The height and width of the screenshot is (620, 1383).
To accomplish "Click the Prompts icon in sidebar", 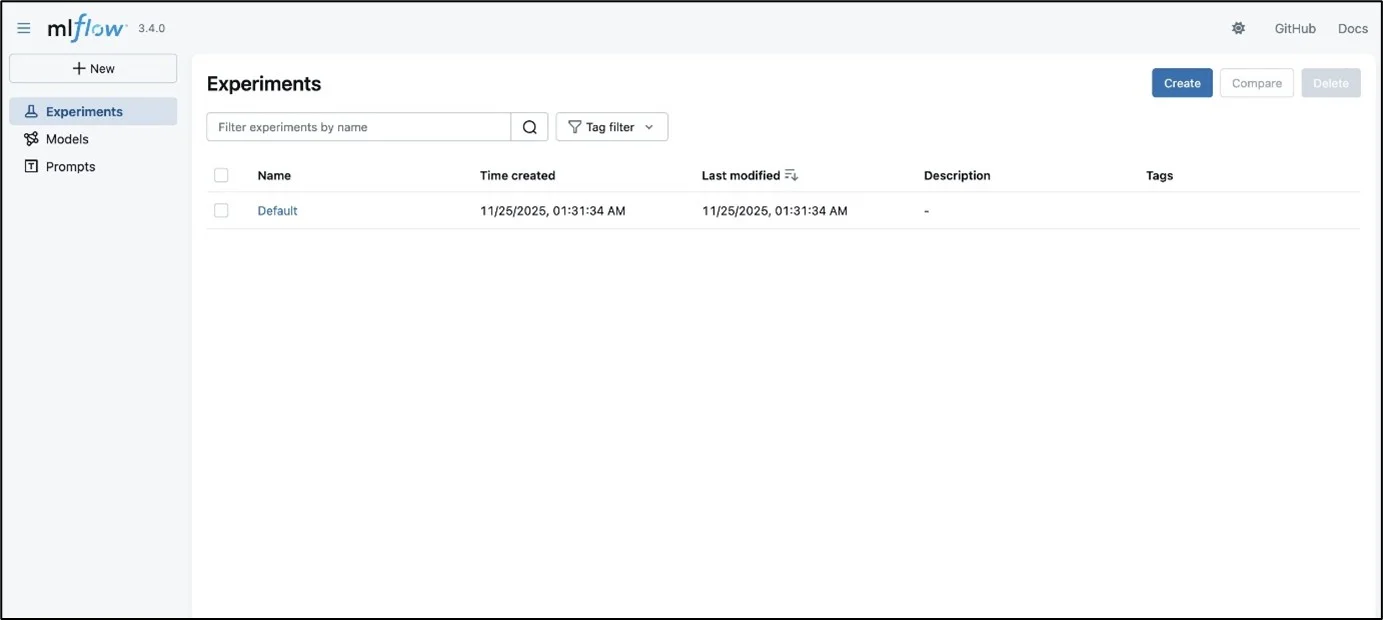I will 31,167.
